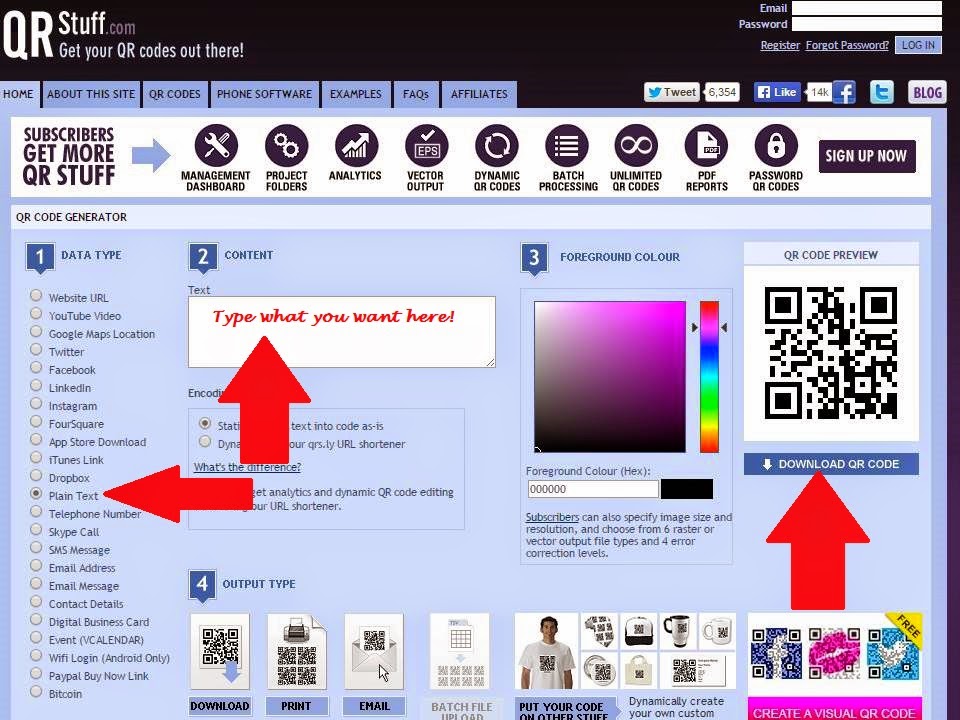The height and width of the screenshot is (720, 960).
Task: Select the Dynamic encoding radio option
Action: 205,442
